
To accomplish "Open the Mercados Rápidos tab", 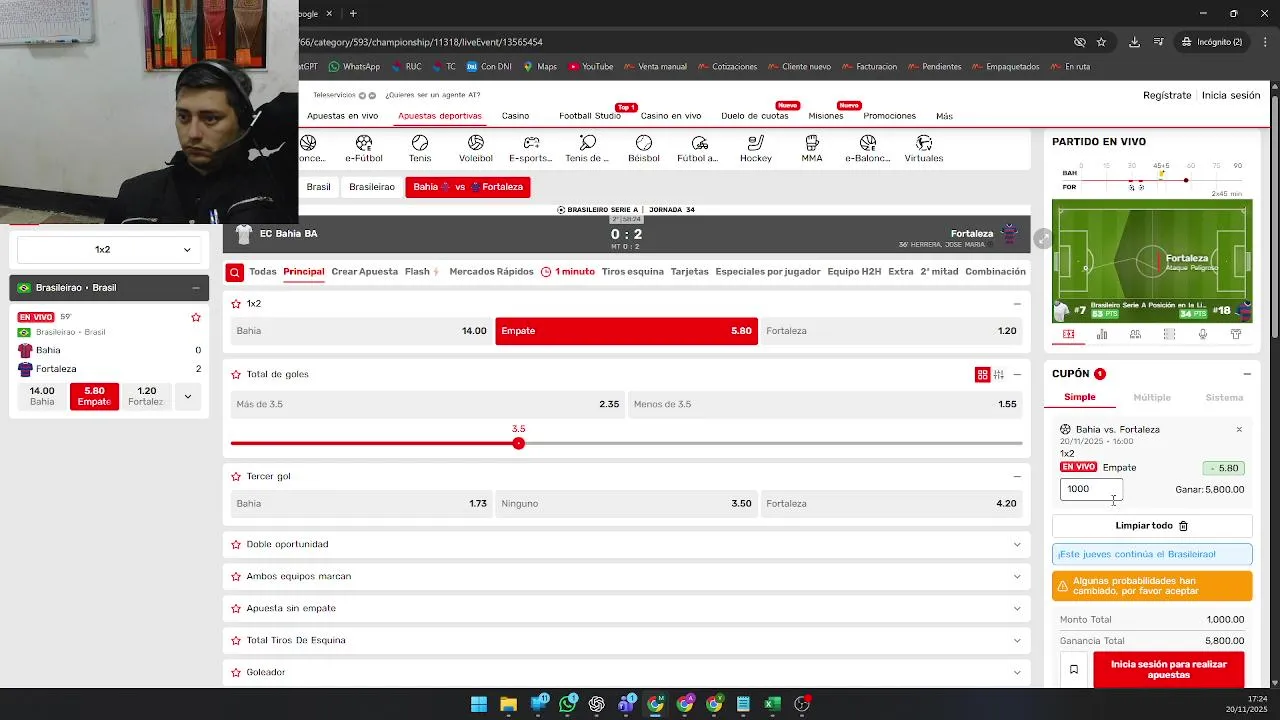I will [x=491, y=272].
